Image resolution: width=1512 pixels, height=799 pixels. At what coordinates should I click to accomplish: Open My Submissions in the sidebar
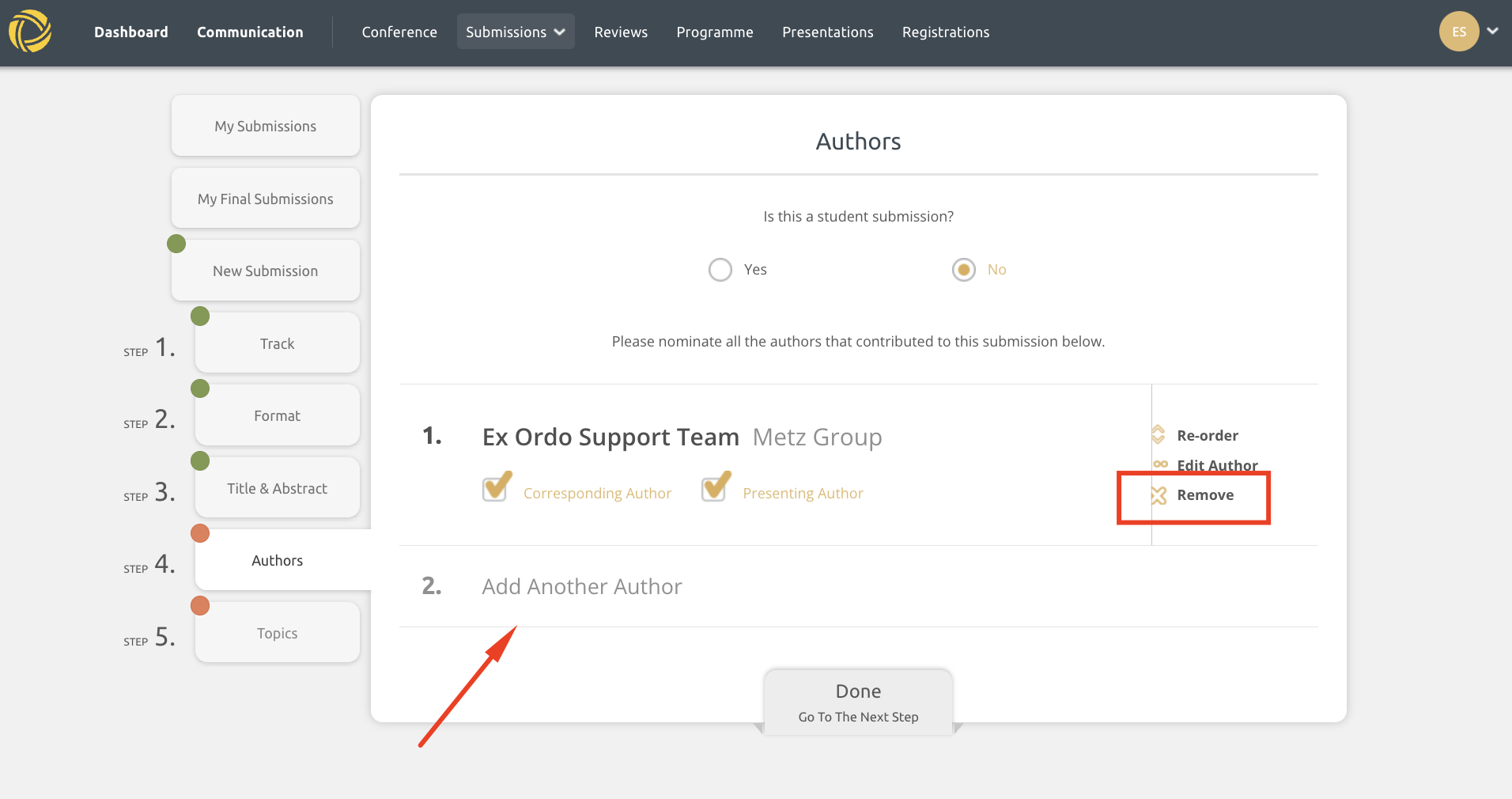(266, 126)
